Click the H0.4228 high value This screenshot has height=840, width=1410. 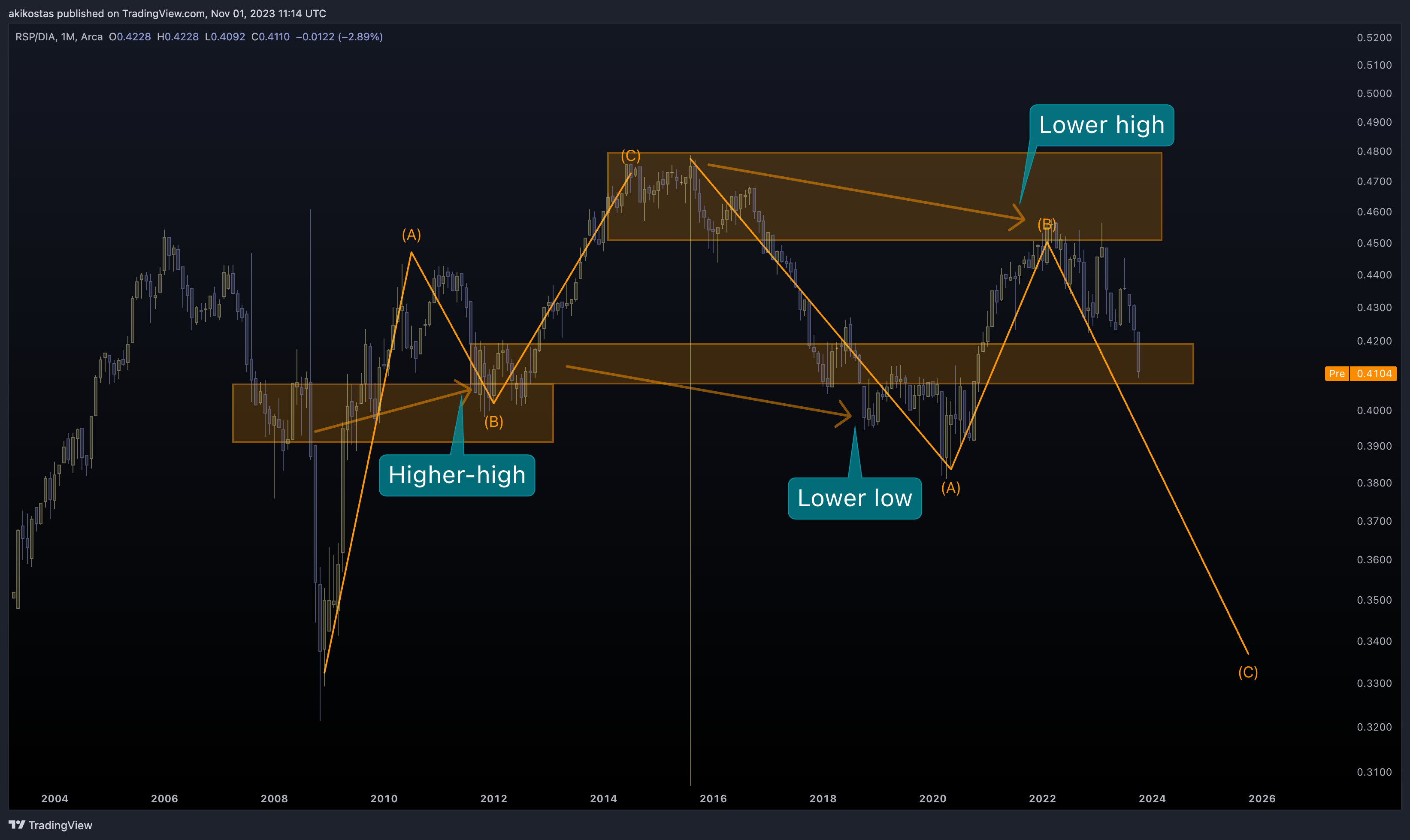click(x=178, y=37)
